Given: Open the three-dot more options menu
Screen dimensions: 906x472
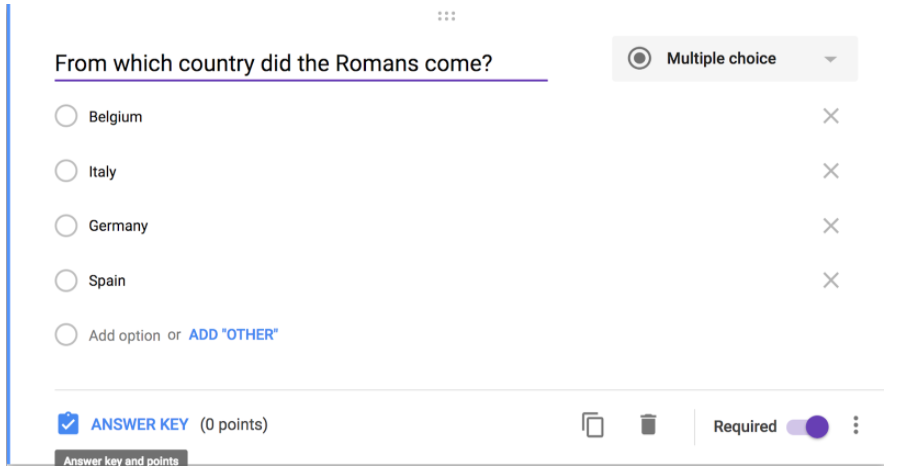Looking at the screenshot, I should (x=856, y=425).
